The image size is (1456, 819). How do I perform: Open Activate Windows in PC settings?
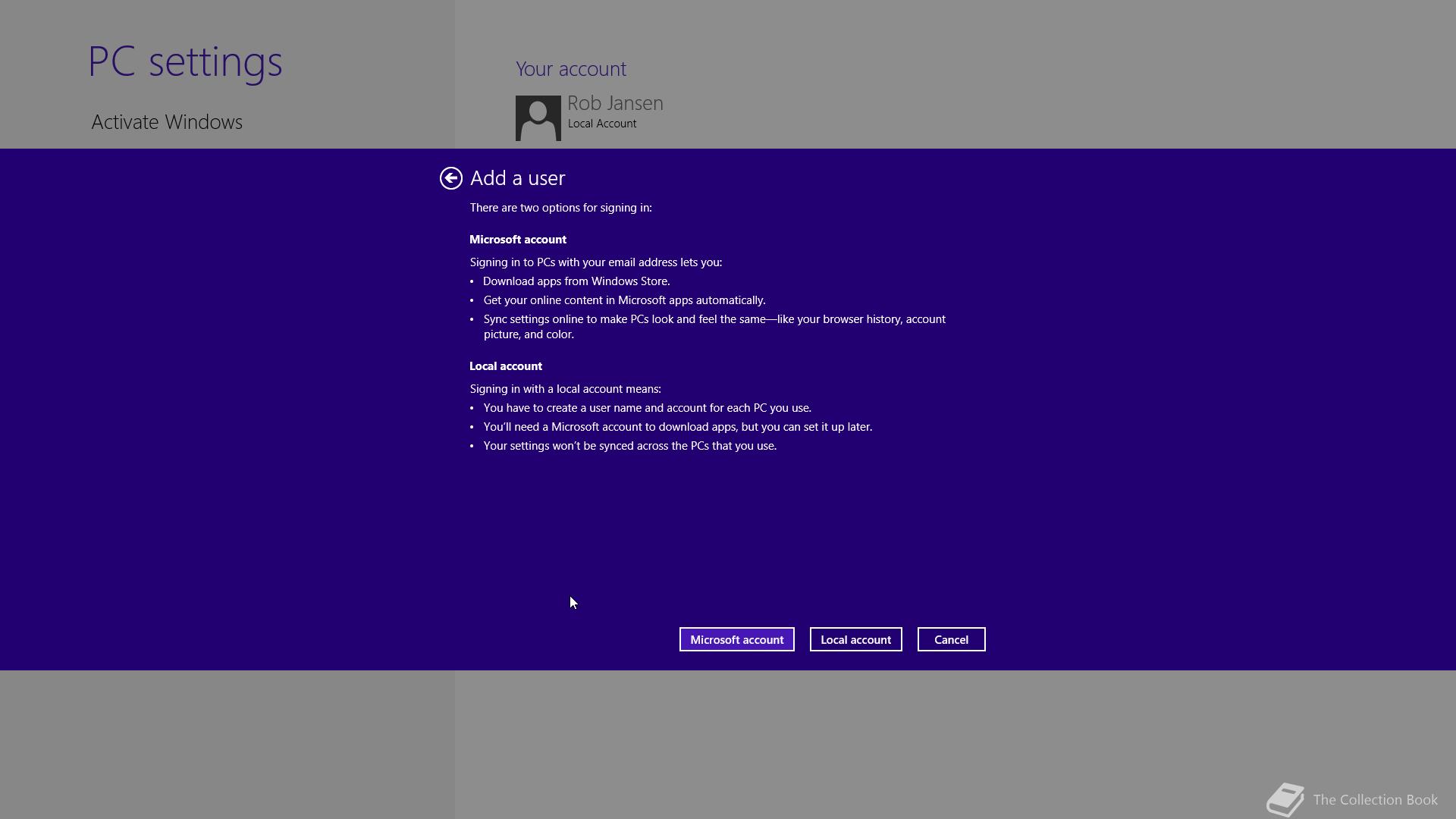167,122
